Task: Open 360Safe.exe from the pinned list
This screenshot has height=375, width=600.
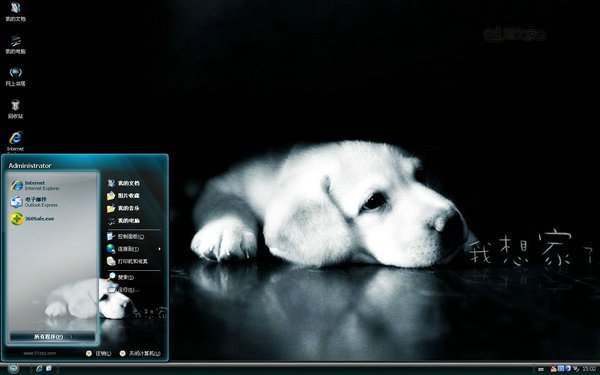Action: [33, 218]
